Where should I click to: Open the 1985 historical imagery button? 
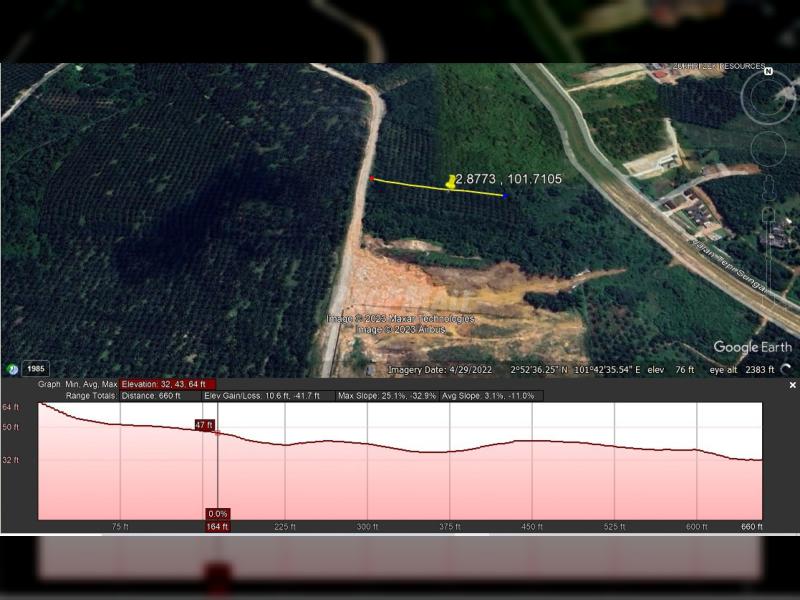coord(35,369)
